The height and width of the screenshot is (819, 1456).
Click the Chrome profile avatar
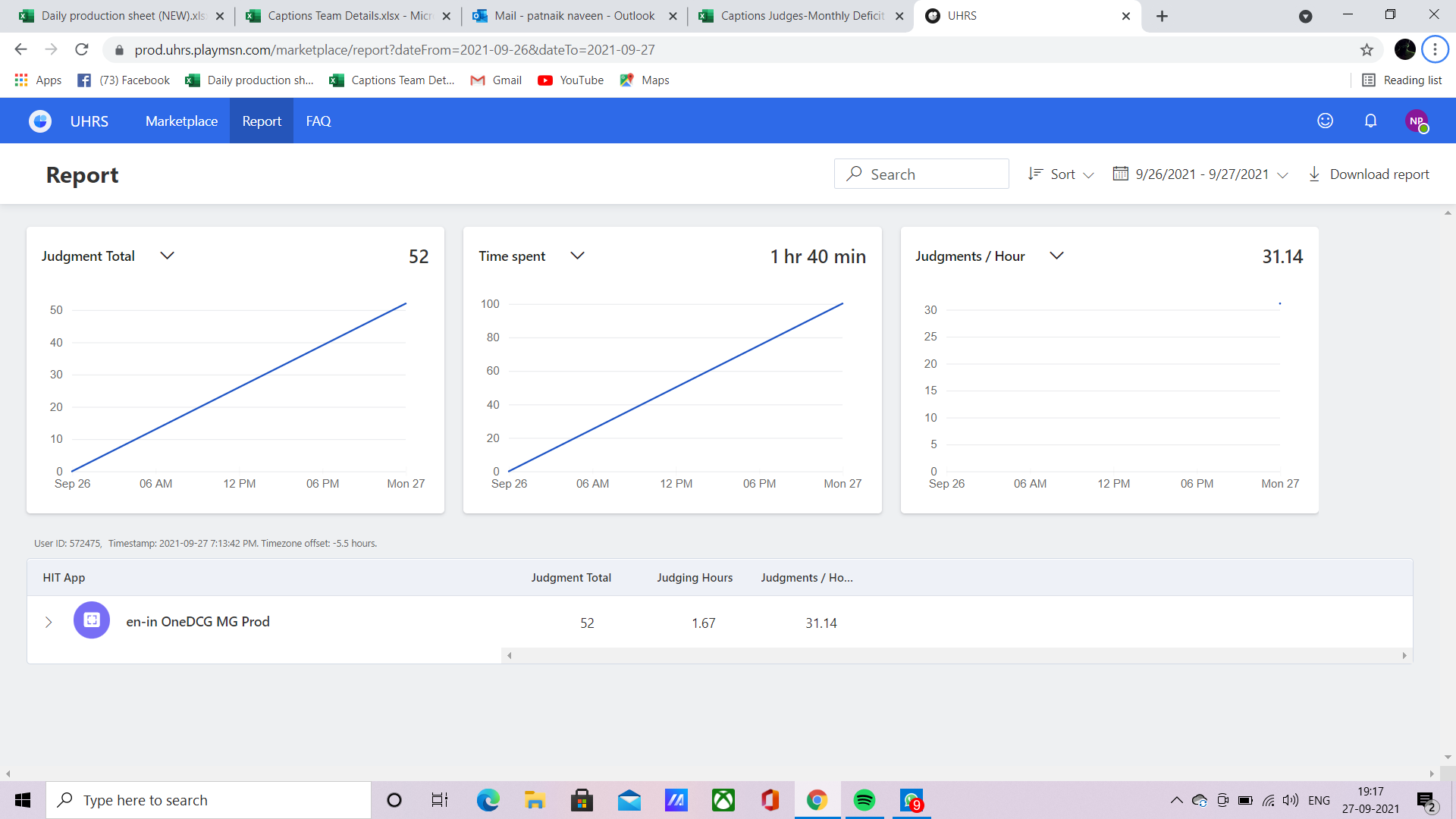pos(1405,50)
